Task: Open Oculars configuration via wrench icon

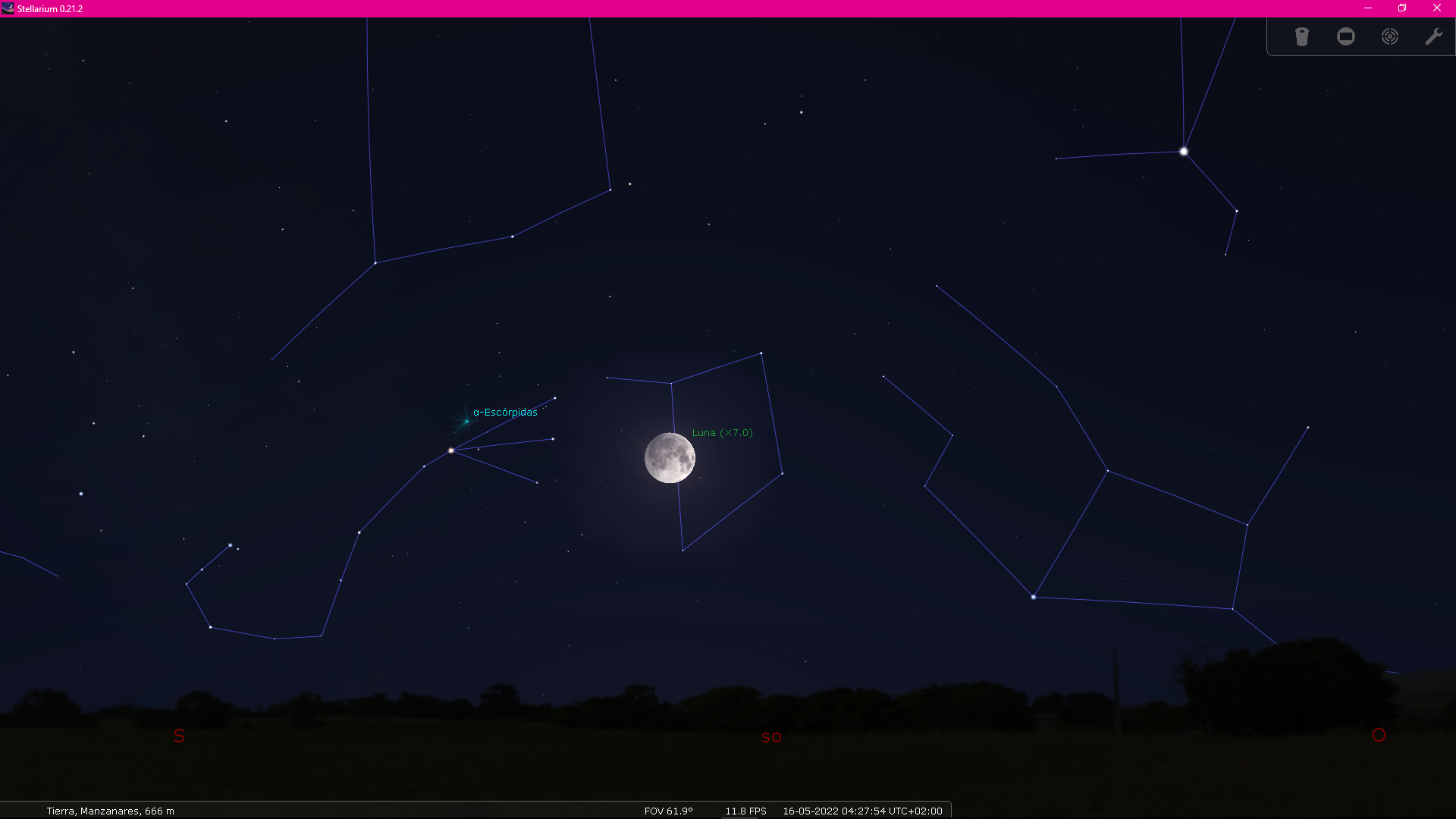Action: tap(1433, 36)
